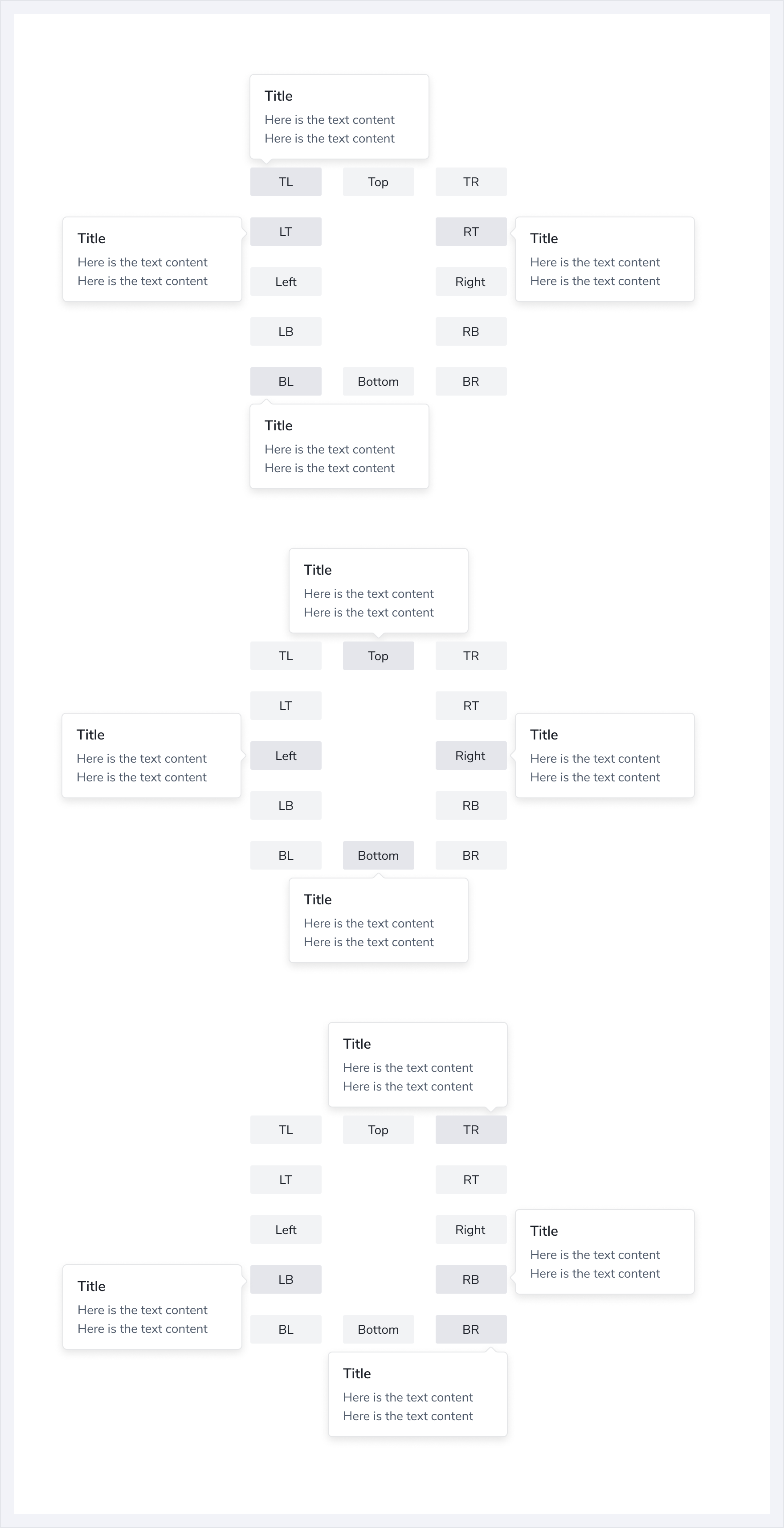Image resolution: width=784 pixels, height=1528 pixels.
Task: Click the highlighted BL button above a popover
Action: click(285, 381)
